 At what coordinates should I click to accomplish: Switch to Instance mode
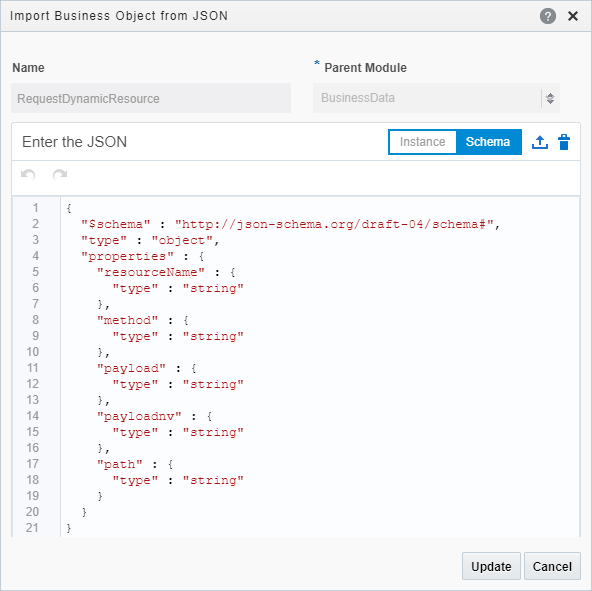(422, 142)
